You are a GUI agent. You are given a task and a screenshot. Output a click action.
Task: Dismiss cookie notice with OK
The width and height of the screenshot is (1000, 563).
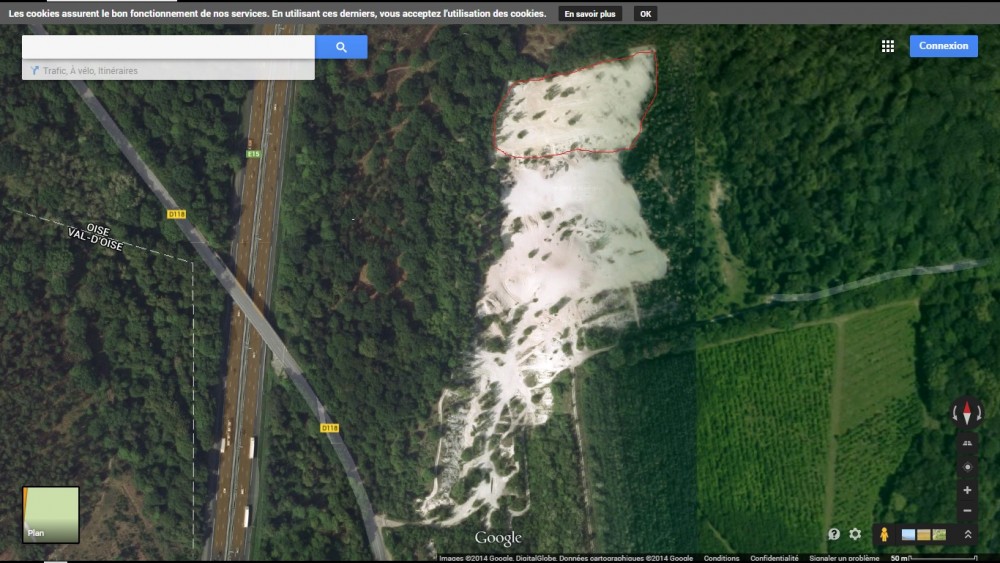tap(645, 14)
